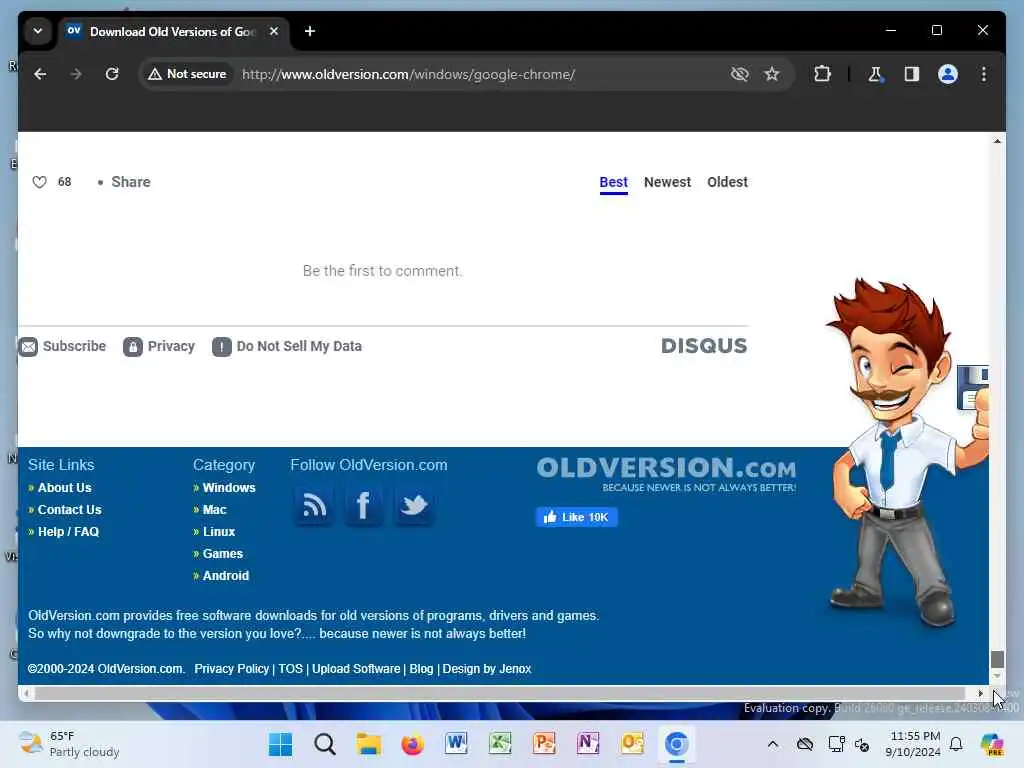Click the Facebook follow icon
This screenshot has height=768, width=1024.
[363, 505]
